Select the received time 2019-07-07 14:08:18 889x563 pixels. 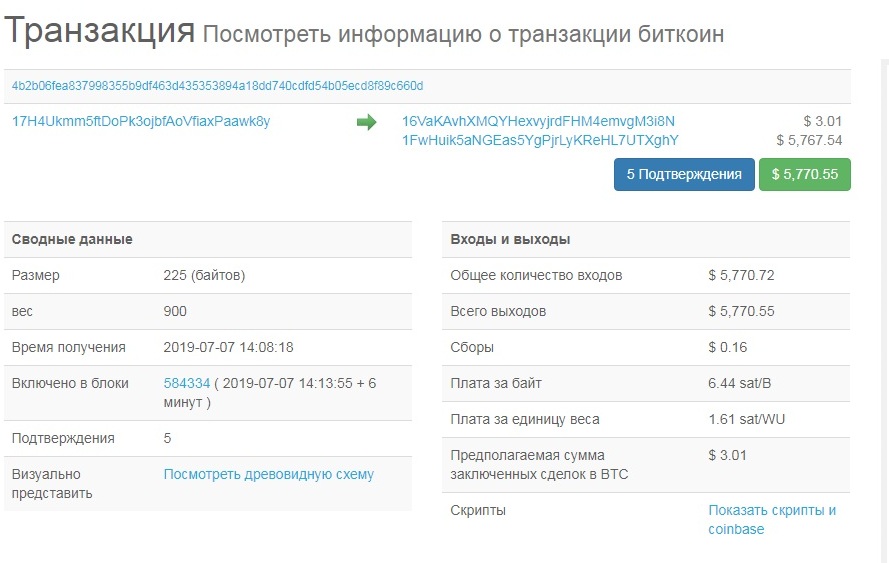[x=228, y=347]
